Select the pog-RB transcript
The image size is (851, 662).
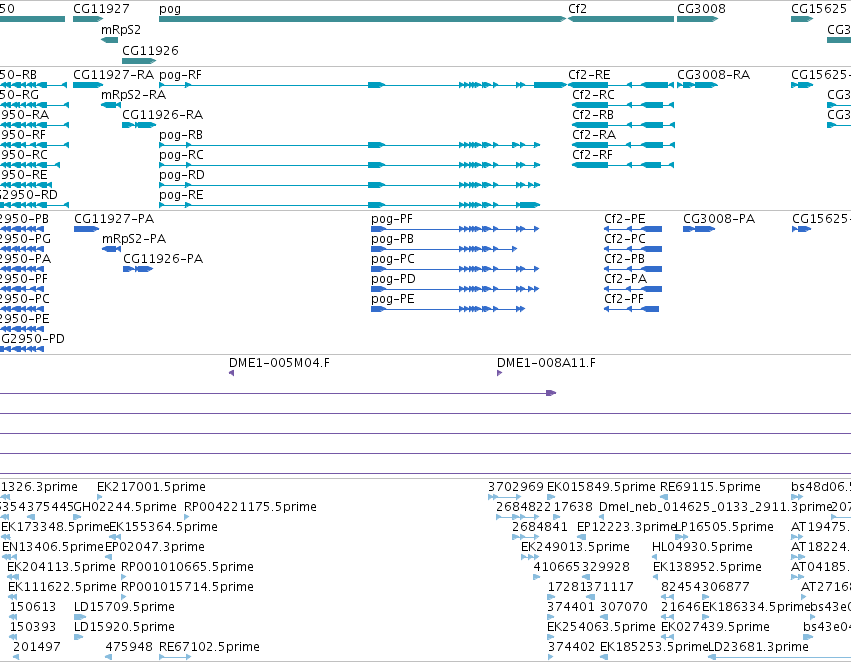click(x=350, y=145)
